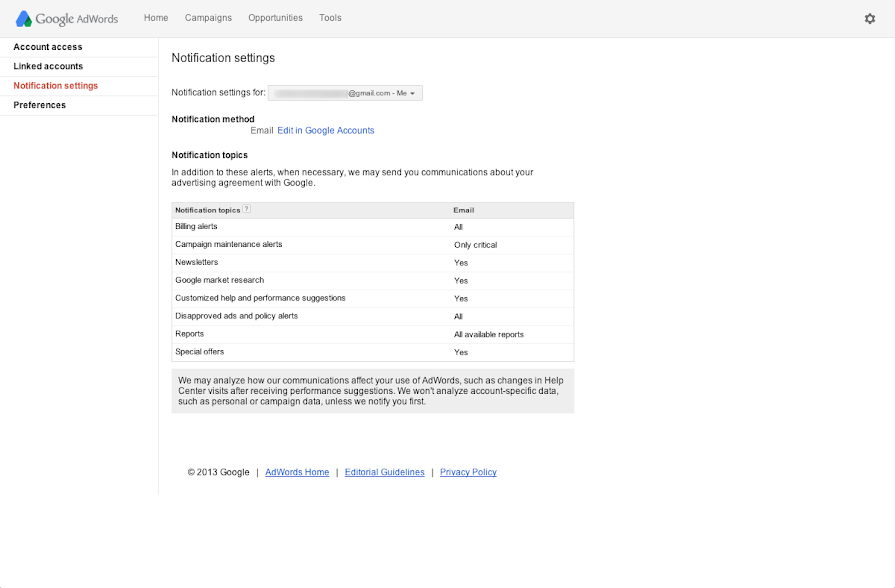The image size is (895, 588).
Task: Go to the Home tab
Action: point(156,18)
